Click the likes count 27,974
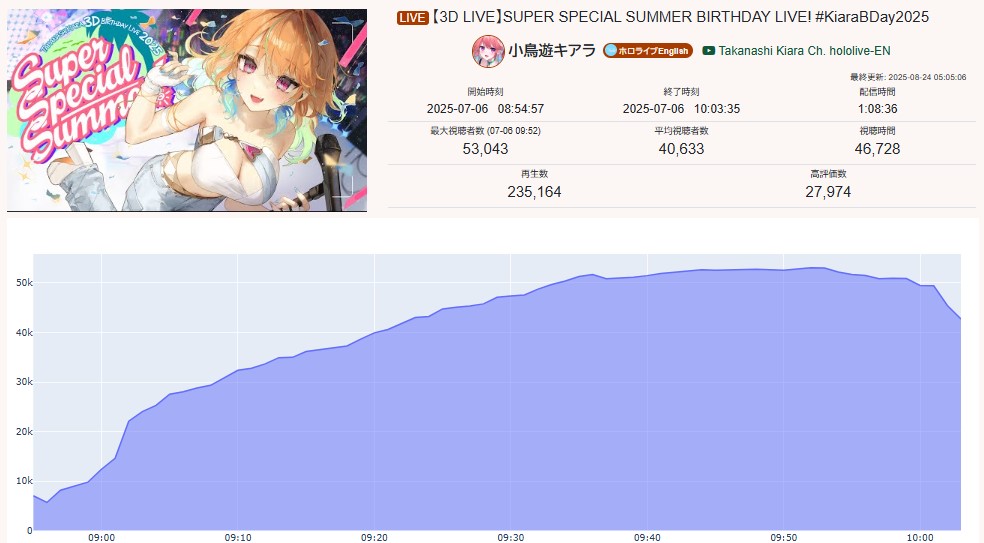984x543 pixels. [828, 191]
